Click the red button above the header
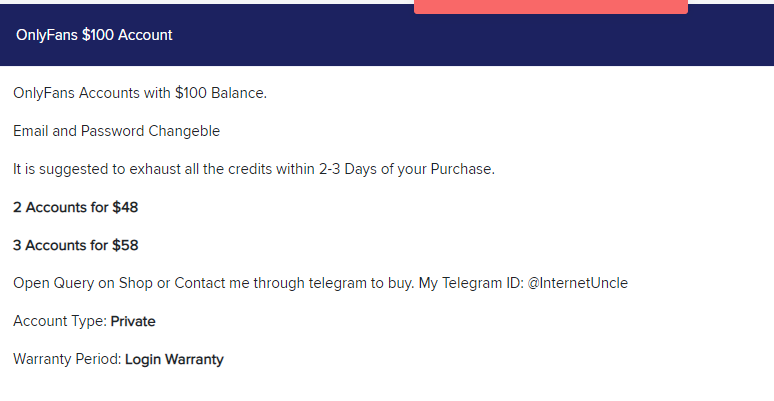This screenshot has width=774, height=401. point(550,6)
